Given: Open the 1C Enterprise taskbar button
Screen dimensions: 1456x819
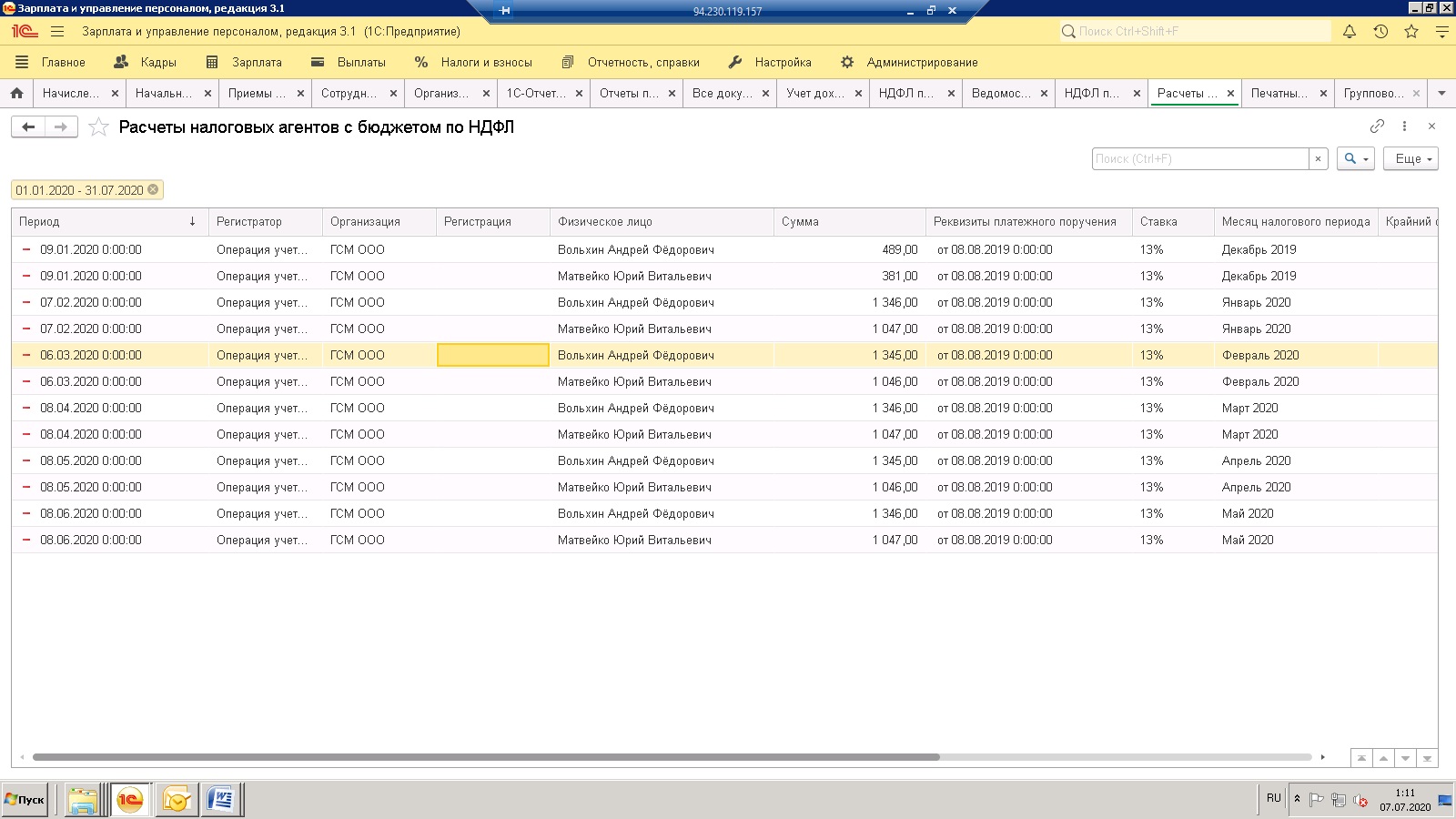Looking at the screenshot, I should 130,800.
